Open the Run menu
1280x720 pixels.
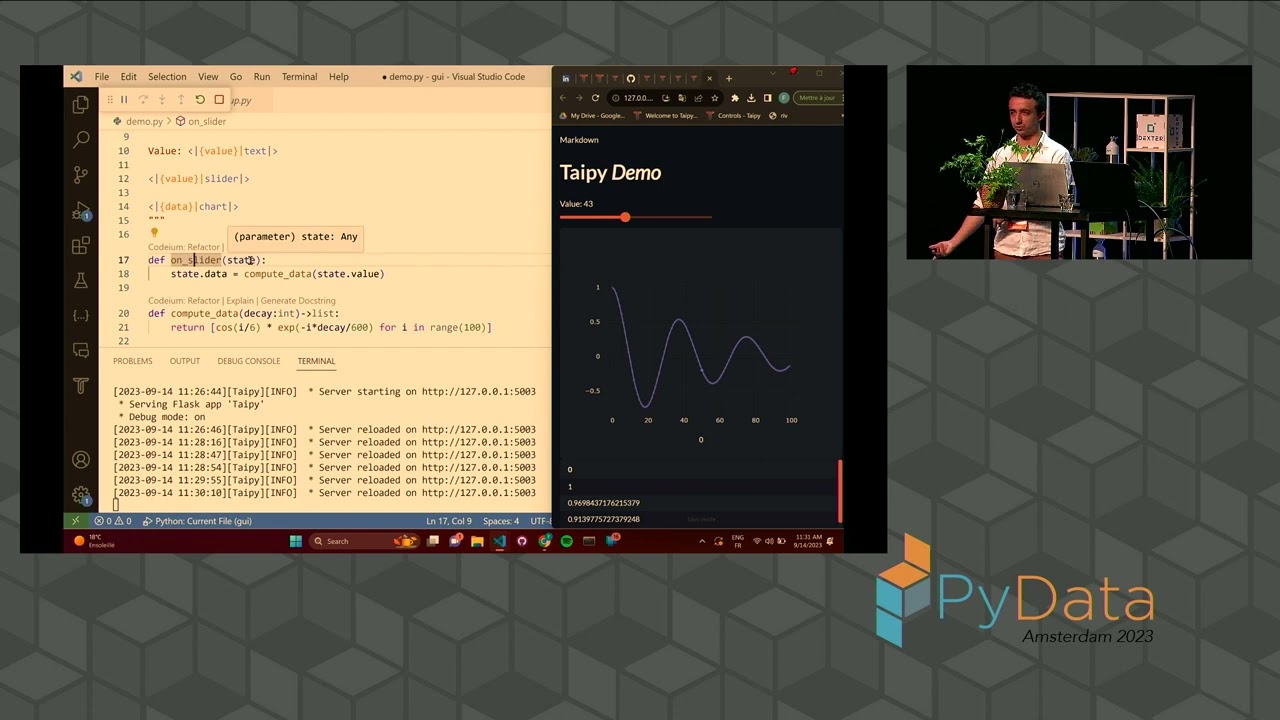[x=262, y=77]
